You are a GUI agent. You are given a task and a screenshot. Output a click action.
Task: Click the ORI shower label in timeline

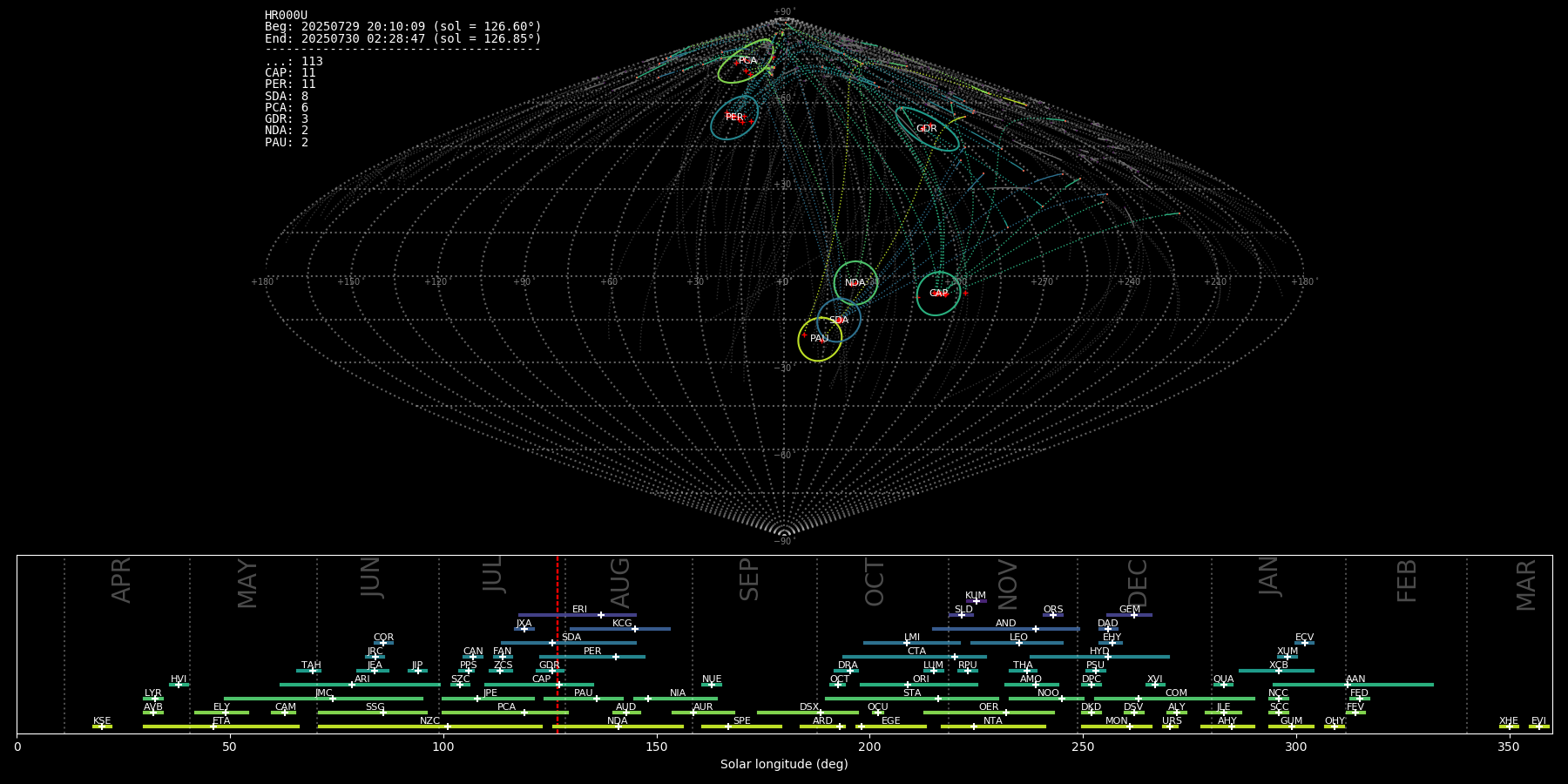pos(921,679)
